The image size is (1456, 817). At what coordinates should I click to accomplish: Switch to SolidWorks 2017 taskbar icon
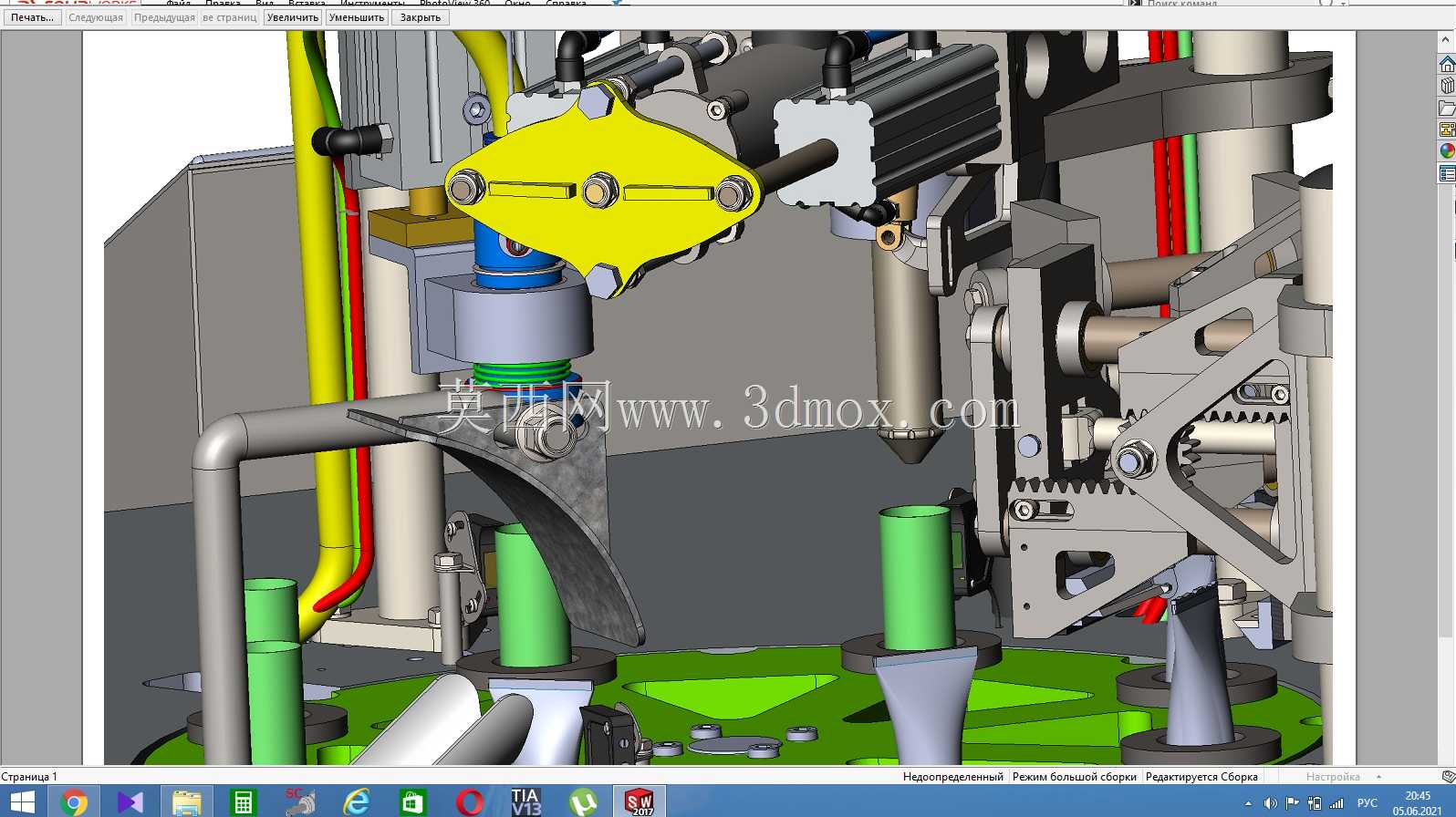point(640,802)
